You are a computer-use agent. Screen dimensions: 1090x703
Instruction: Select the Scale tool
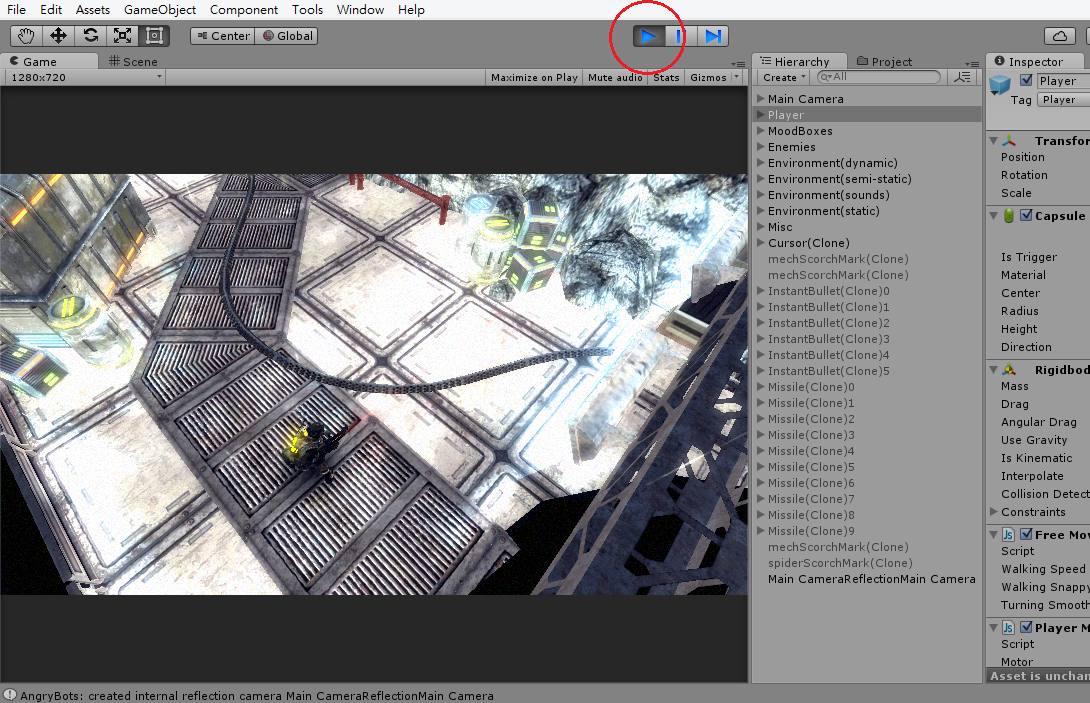[122, 35]
